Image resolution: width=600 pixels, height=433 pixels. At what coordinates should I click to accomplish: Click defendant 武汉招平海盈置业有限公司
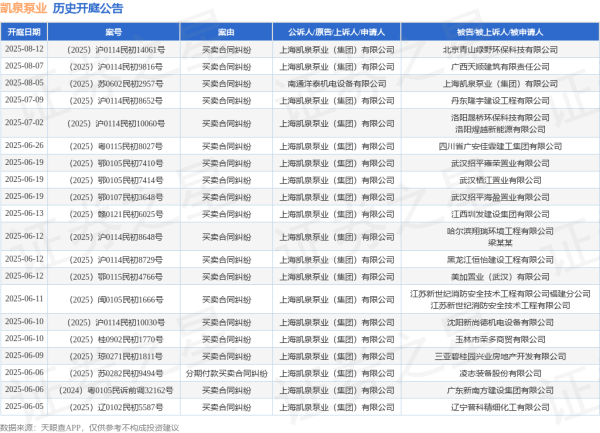(500, 197)
